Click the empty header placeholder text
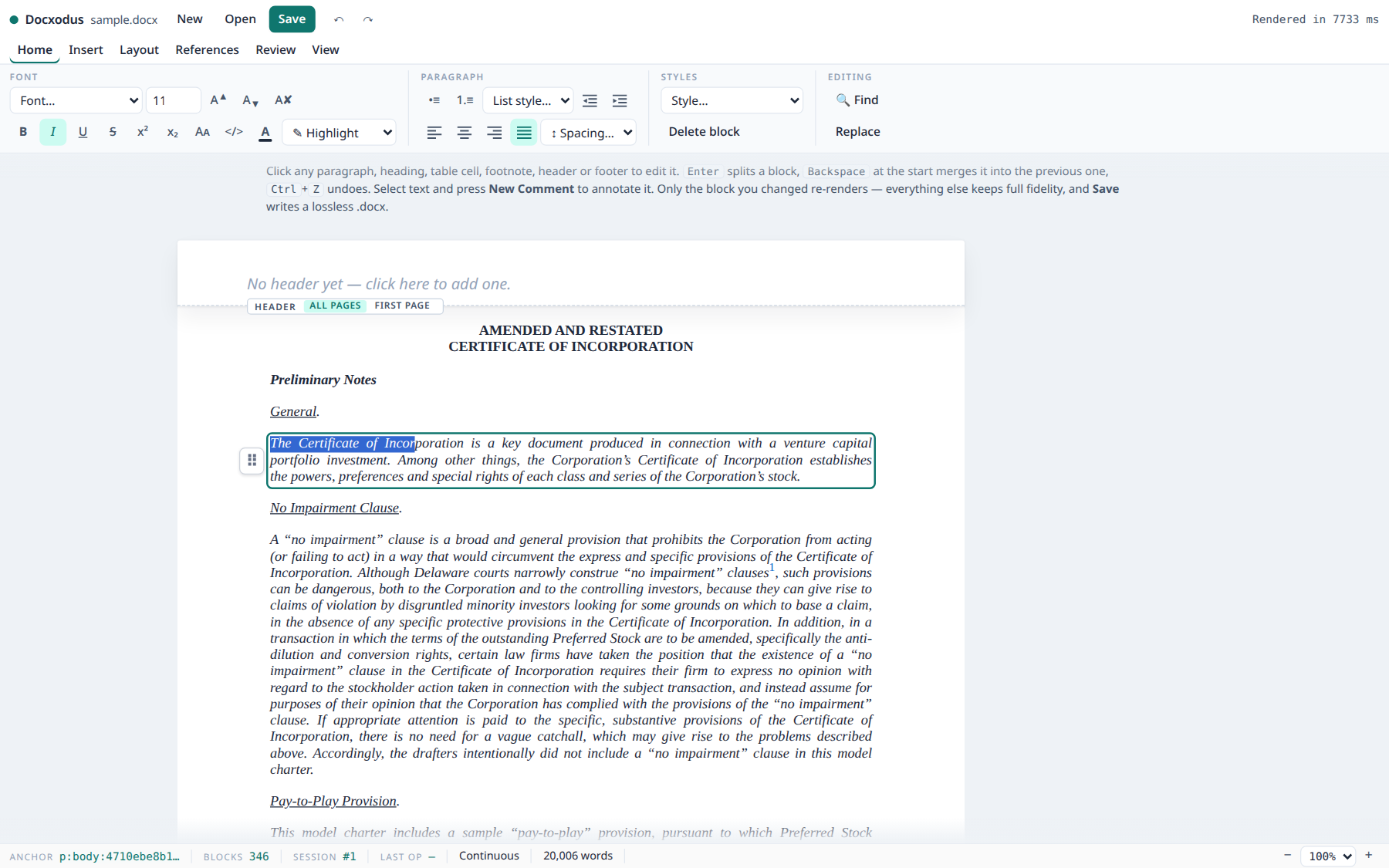This screenshot has width=1389, height=868. point(378,284)
